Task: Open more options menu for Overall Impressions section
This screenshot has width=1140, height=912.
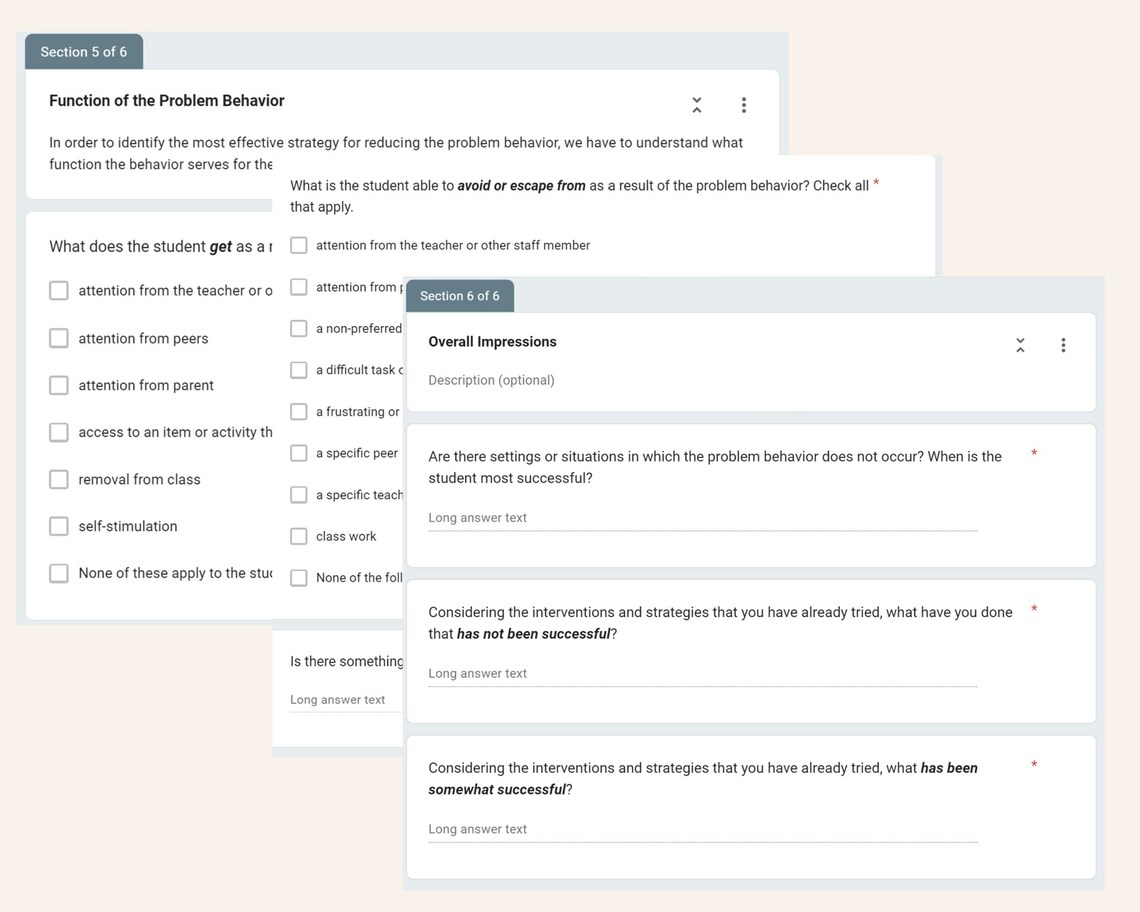Action: pyautogui.click(x=1063, y=344)
